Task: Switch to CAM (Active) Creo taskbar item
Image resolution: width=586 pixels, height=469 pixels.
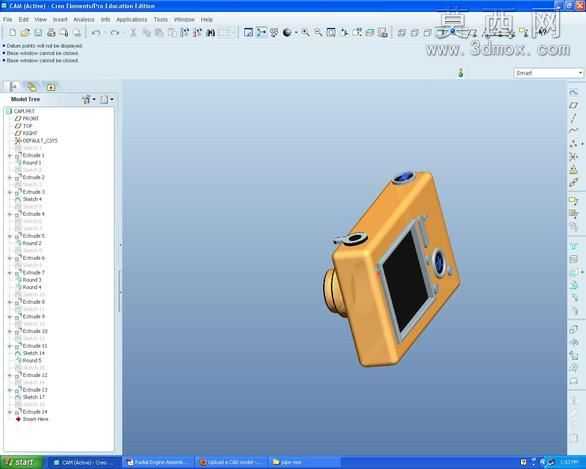Action: 84,463
